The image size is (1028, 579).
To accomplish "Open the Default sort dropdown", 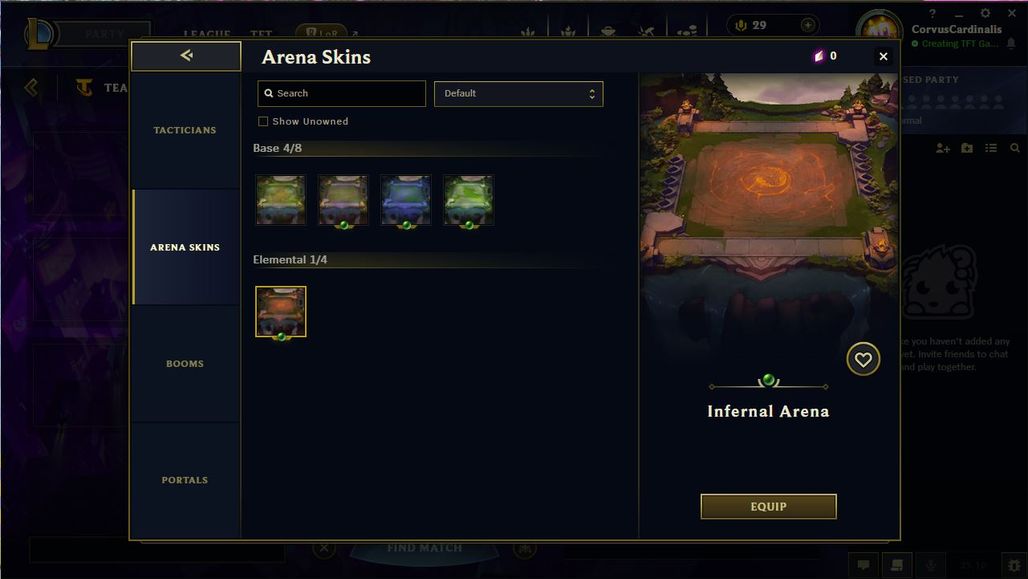I will coord(519,94).
